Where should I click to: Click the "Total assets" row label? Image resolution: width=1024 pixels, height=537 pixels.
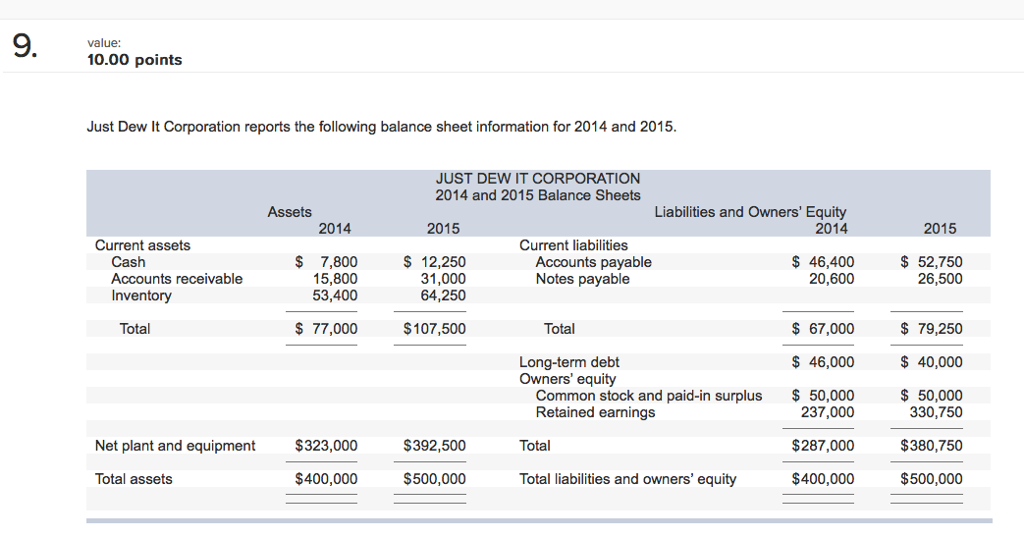(133, 479)
